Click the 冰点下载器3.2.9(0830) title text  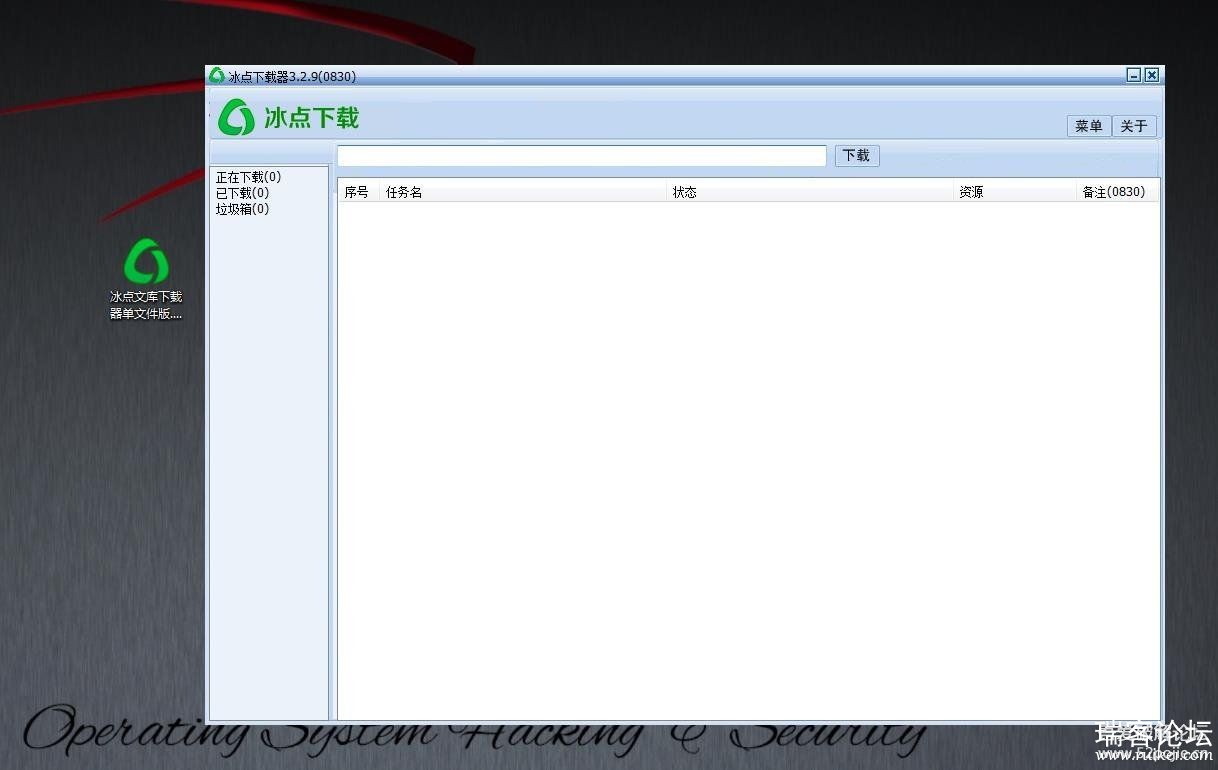click(x=292, y=77)
